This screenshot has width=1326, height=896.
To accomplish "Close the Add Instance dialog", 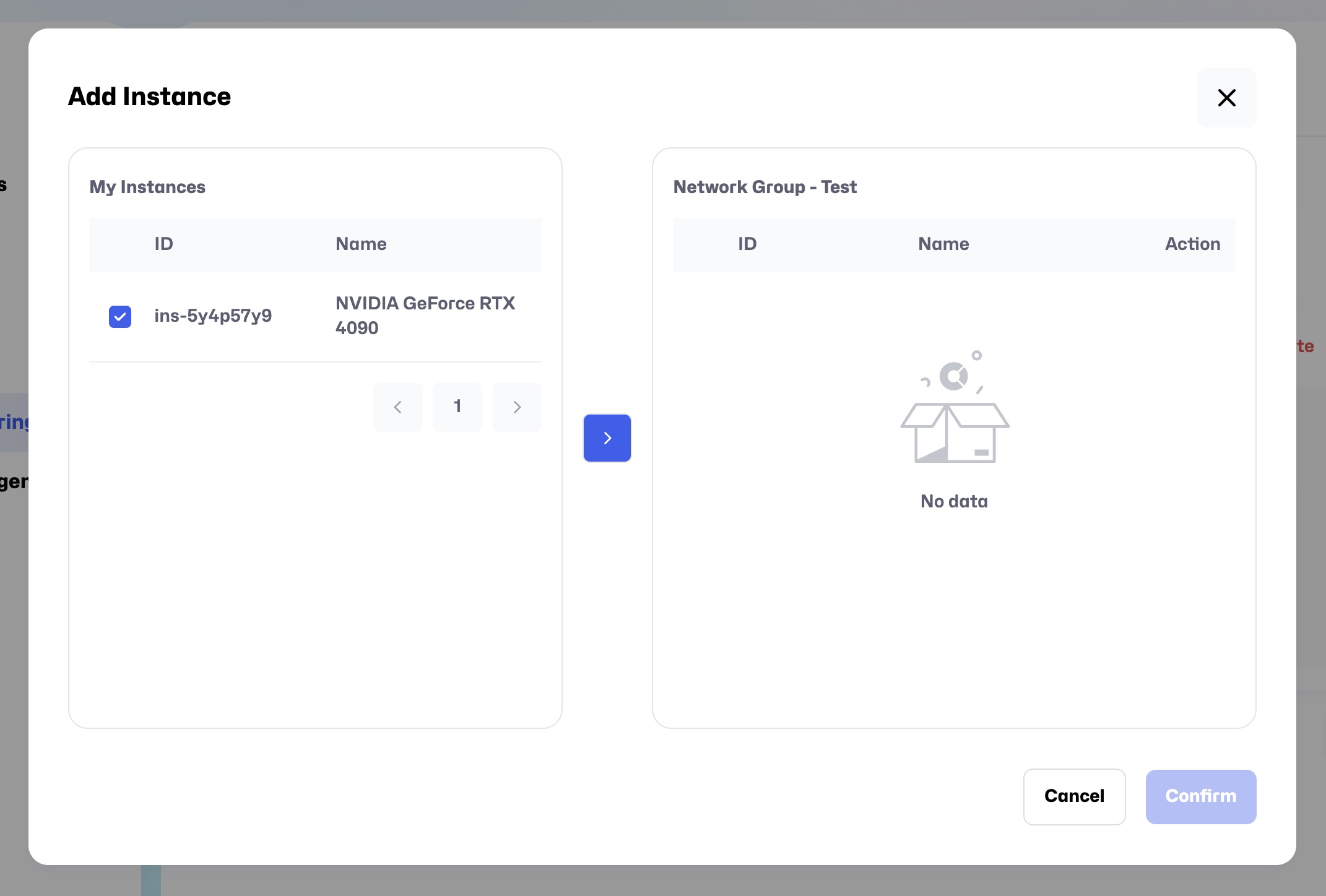I will pyautogui.click(x=1226, y=98).
